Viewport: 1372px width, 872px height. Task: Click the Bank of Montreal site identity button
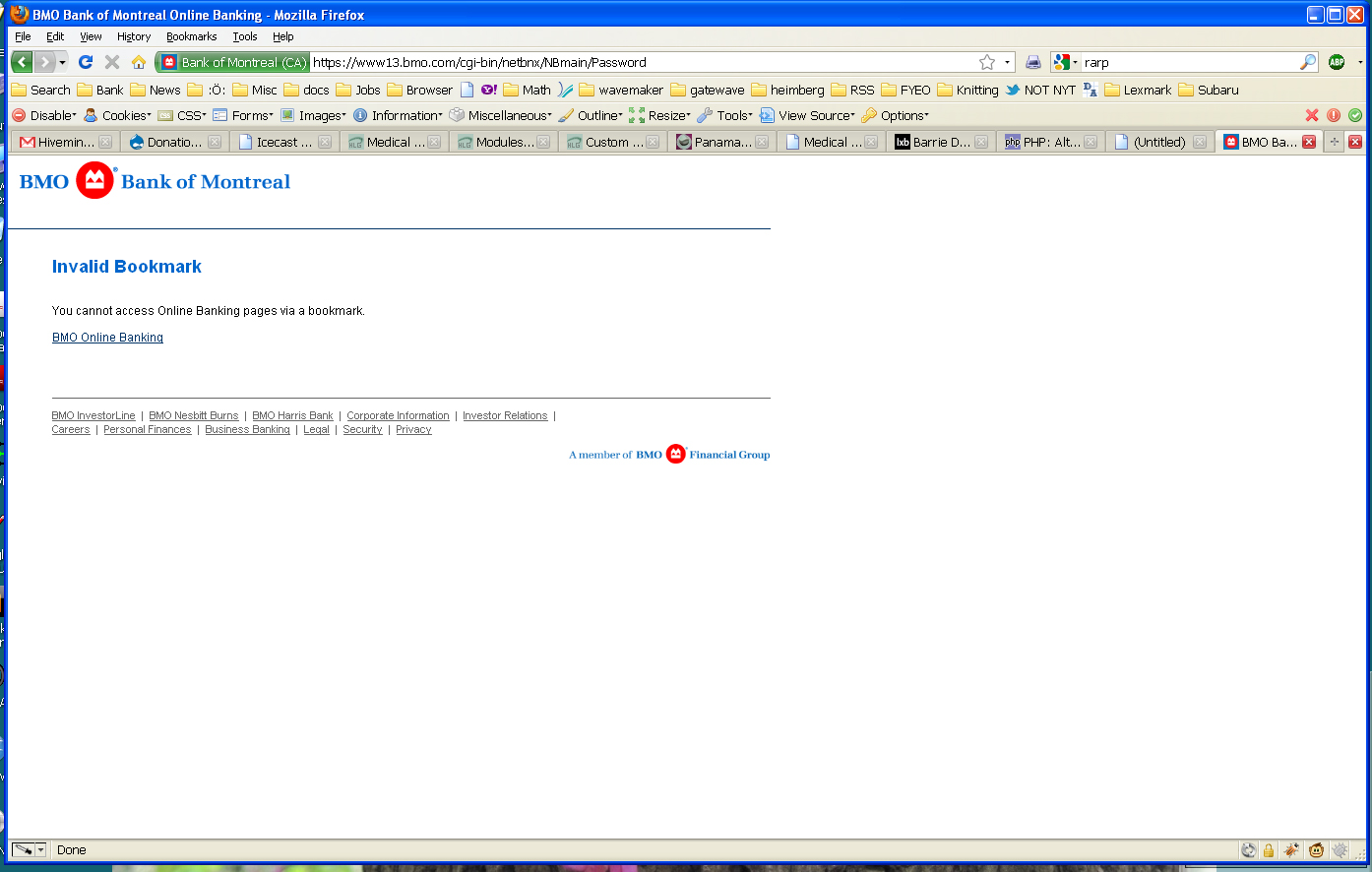233,62
